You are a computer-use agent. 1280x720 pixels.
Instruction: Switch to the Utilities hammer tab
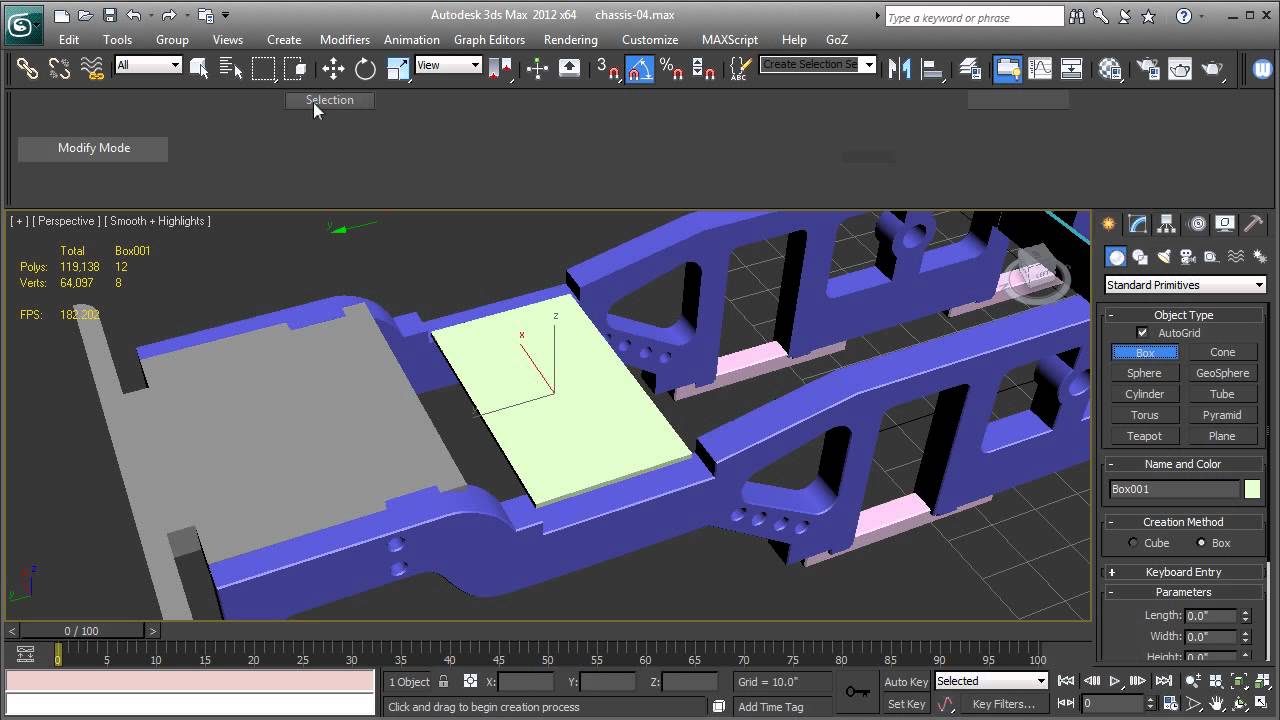point(1253,224)
